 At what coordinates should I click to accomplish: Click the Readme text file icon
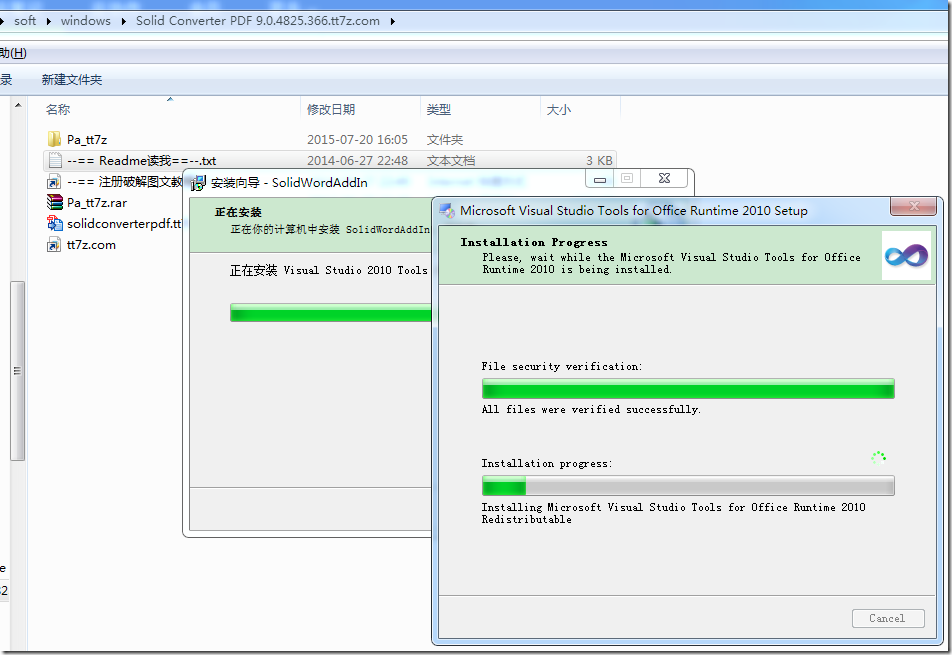[55, 161]
